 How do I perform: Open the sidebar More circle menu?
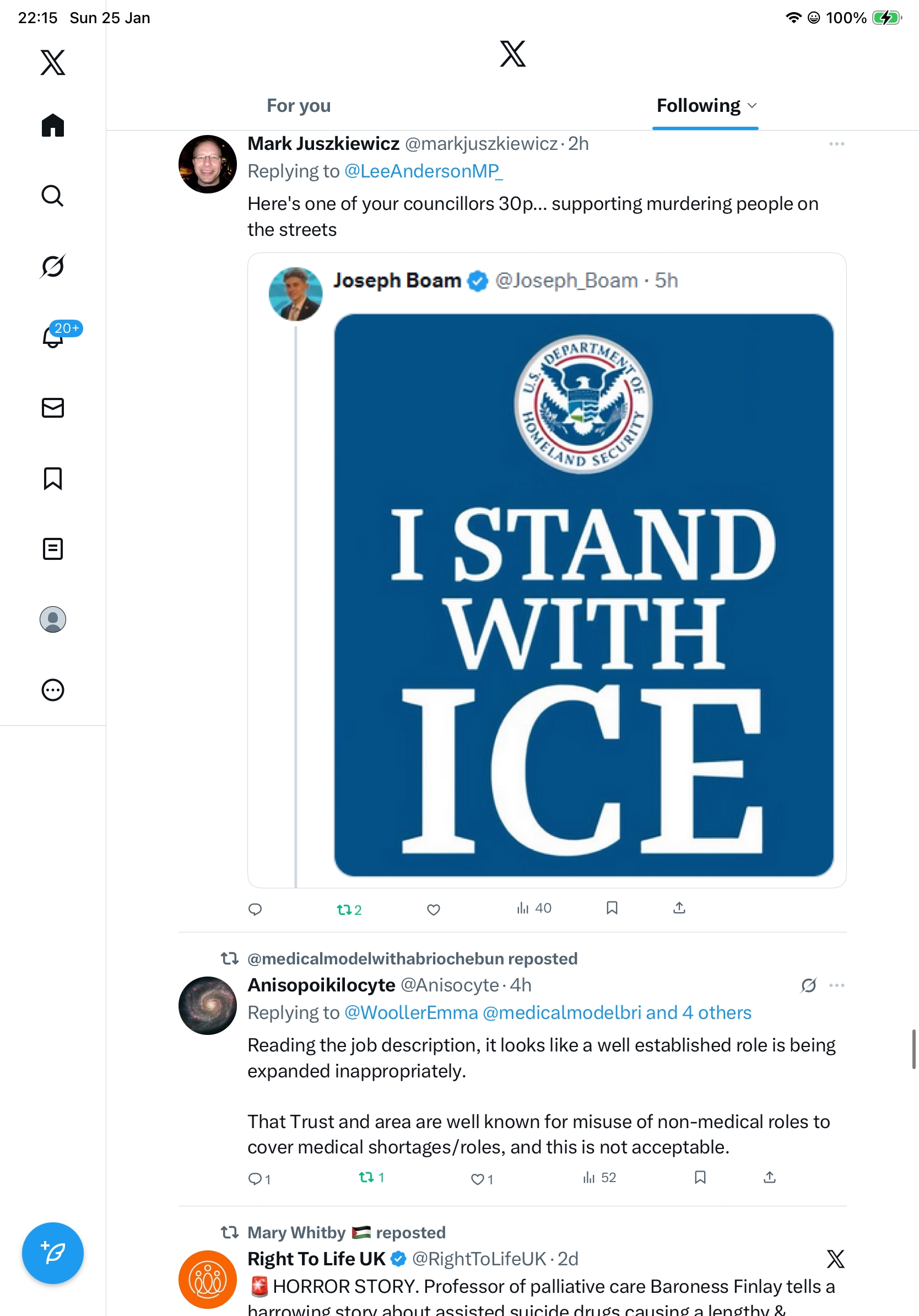[x=53, y=690]
